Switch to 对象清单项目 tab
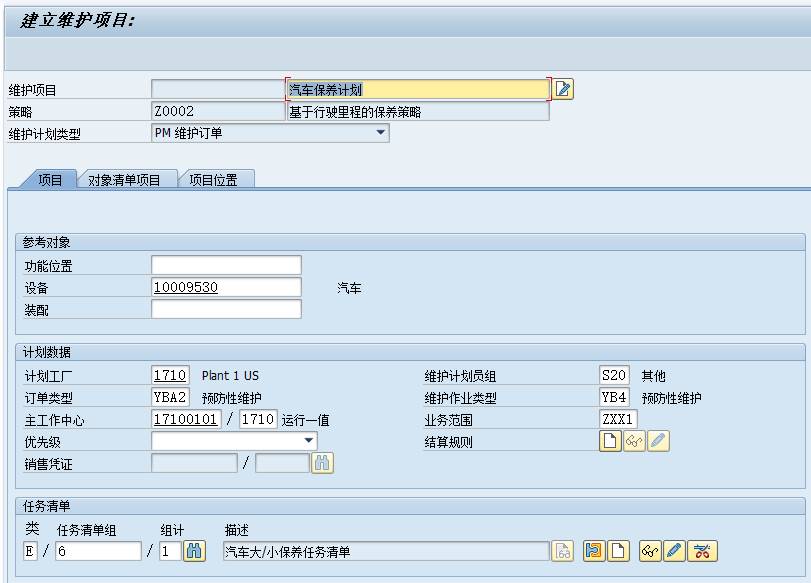The width and height of the screenshot is (811, 583). coord(124,180)
